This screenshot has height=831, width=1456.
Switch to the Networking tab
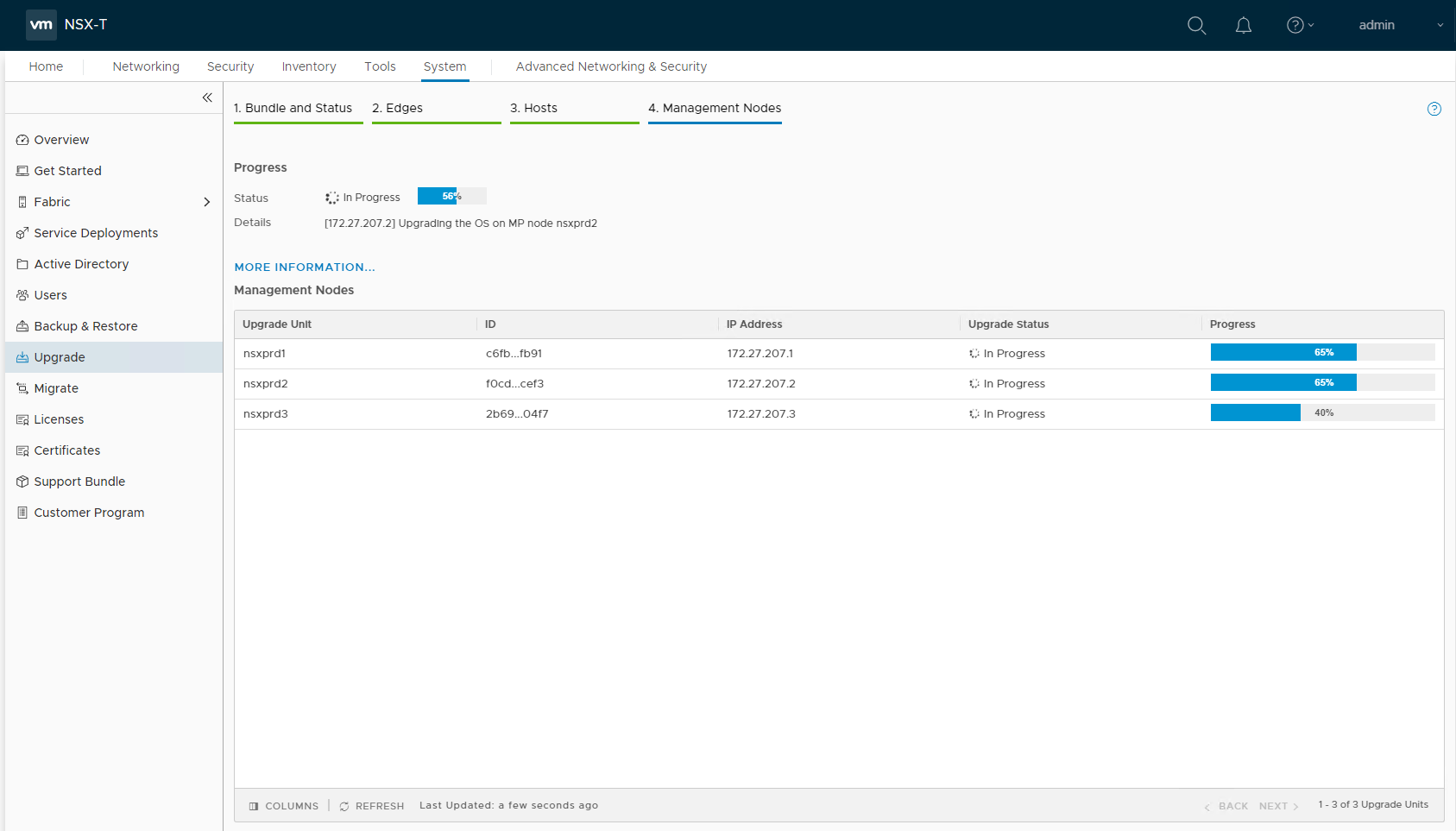click(x=146, y=66)
